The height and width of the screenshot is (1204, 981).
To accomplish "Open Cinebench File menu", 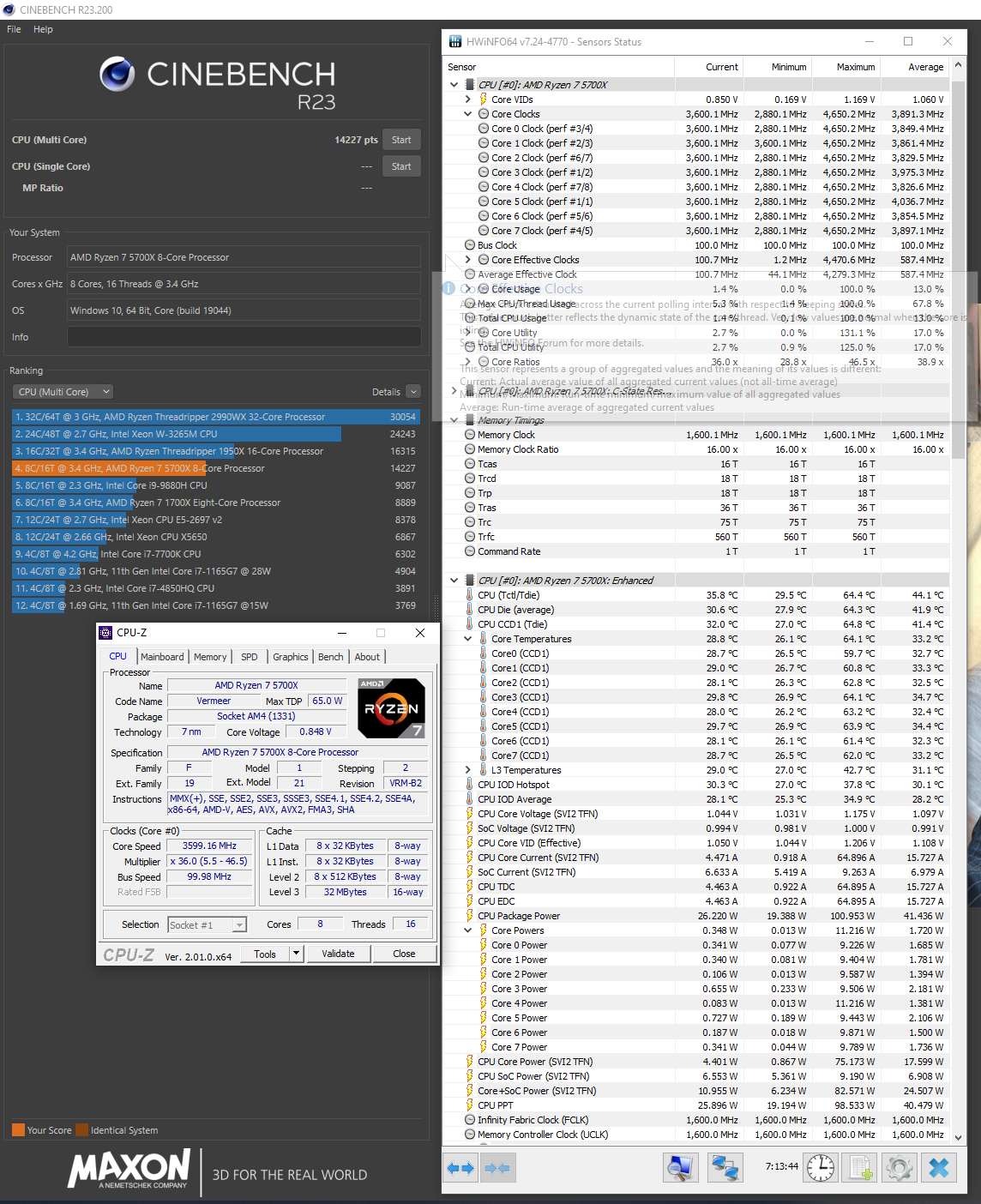I will tap(15, 29).
